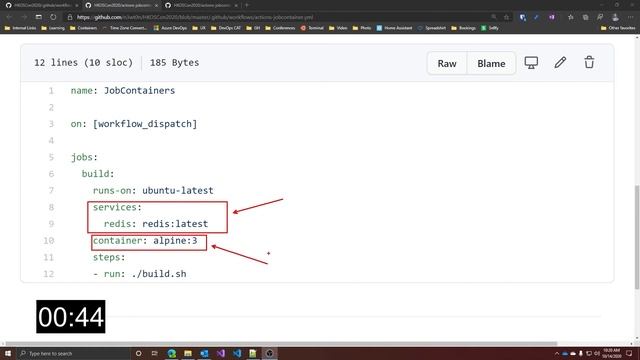The width and height of the screenshot is (640, 360).
Task: Open a new browser tab
Action: [x=247, y=5]
